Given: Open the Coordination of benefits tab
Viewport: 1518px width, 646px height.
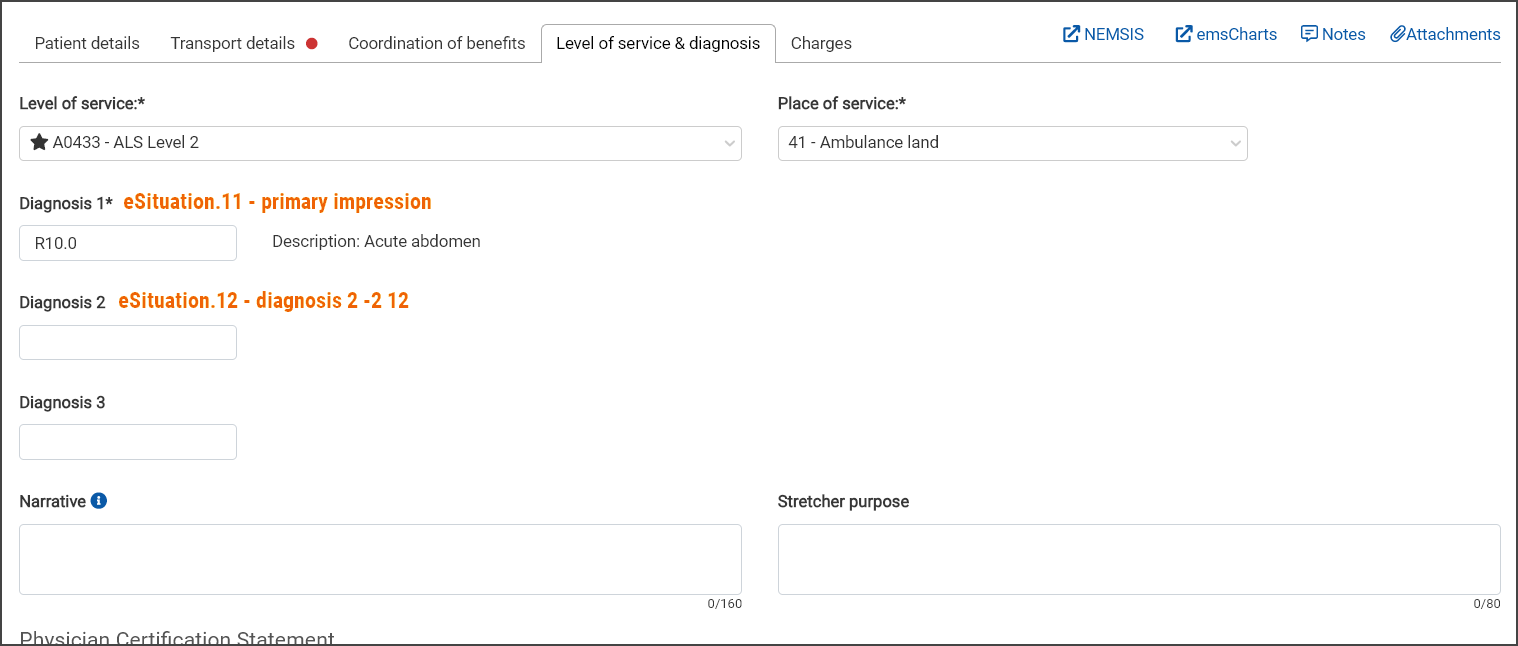Looking at the screenshot, I should pyautogui.click(x=436, y=43).
